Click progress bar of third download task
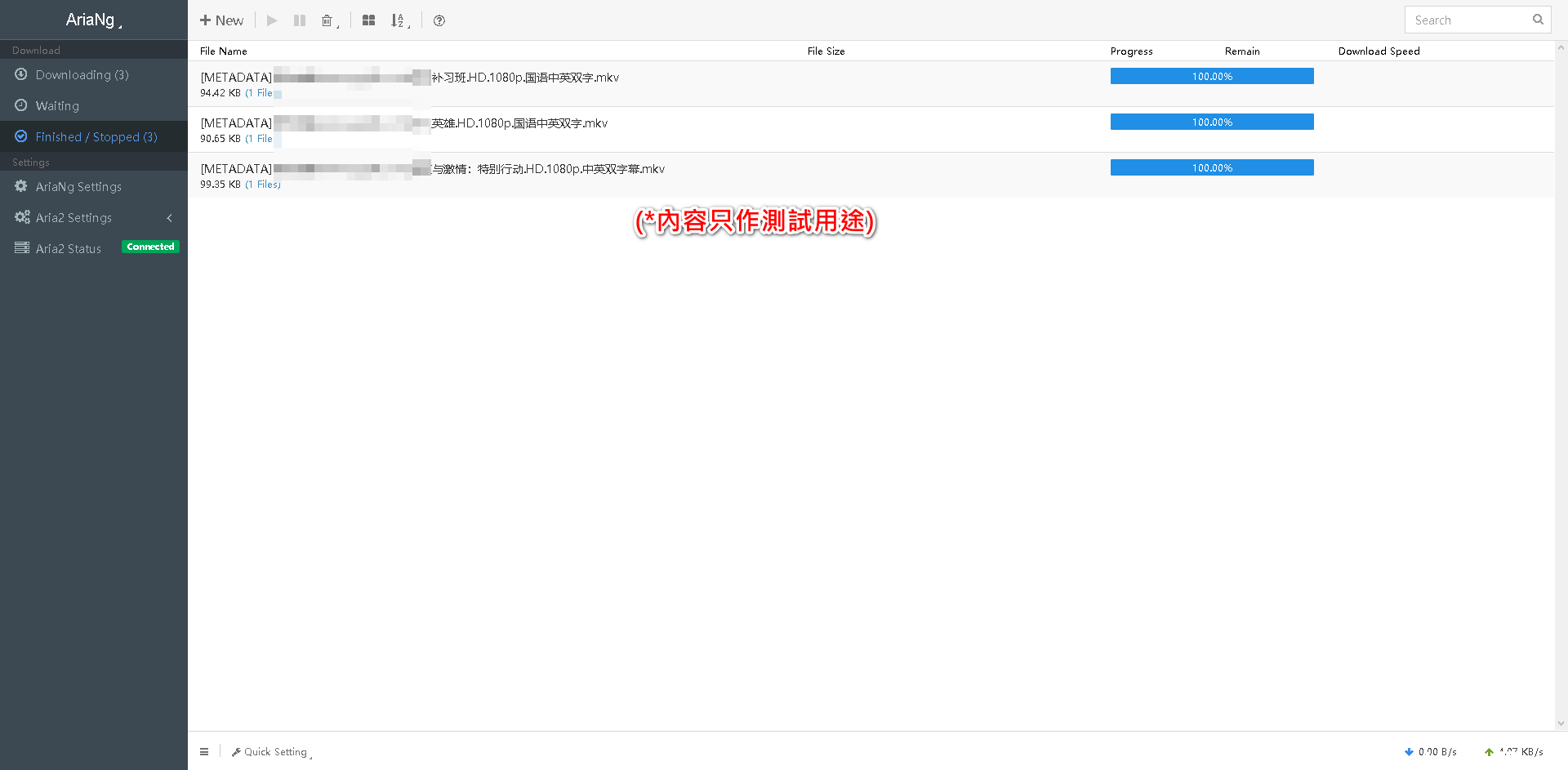The width and height of the screenshot is (1568, 770). coord(1212,168)
